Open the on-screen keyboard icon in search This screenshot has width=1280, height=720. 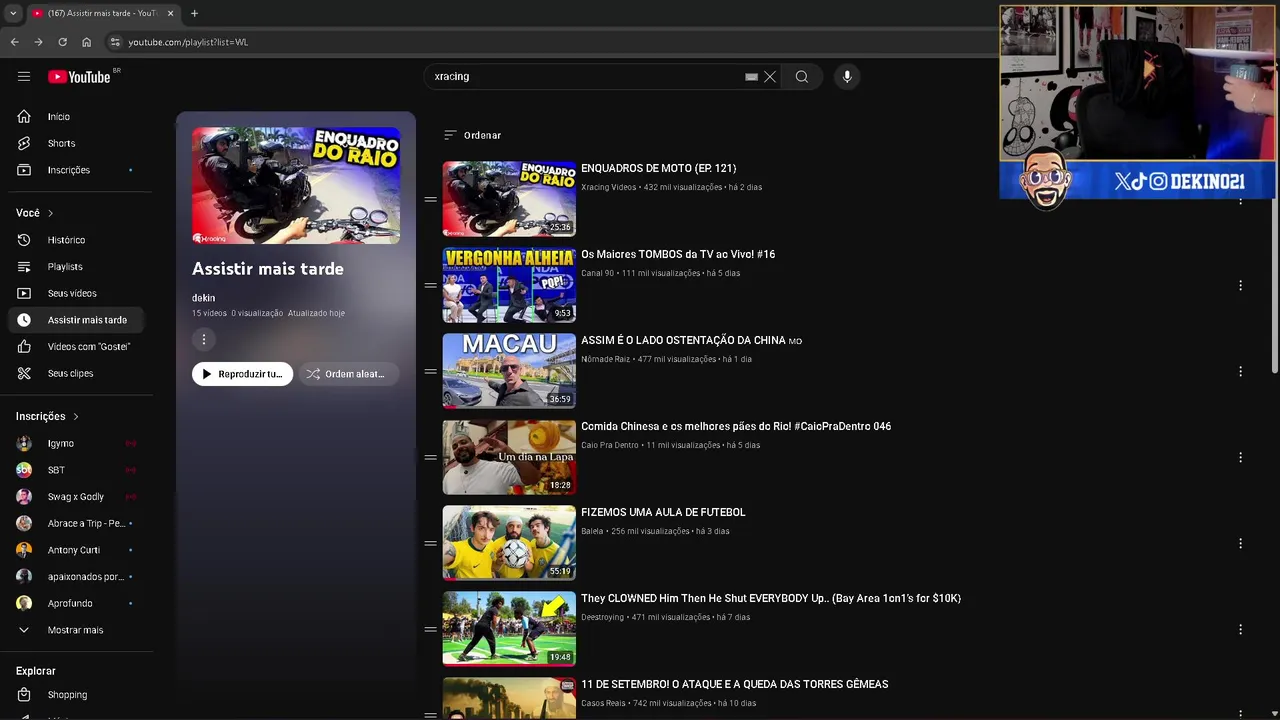[x=751, y=77]
